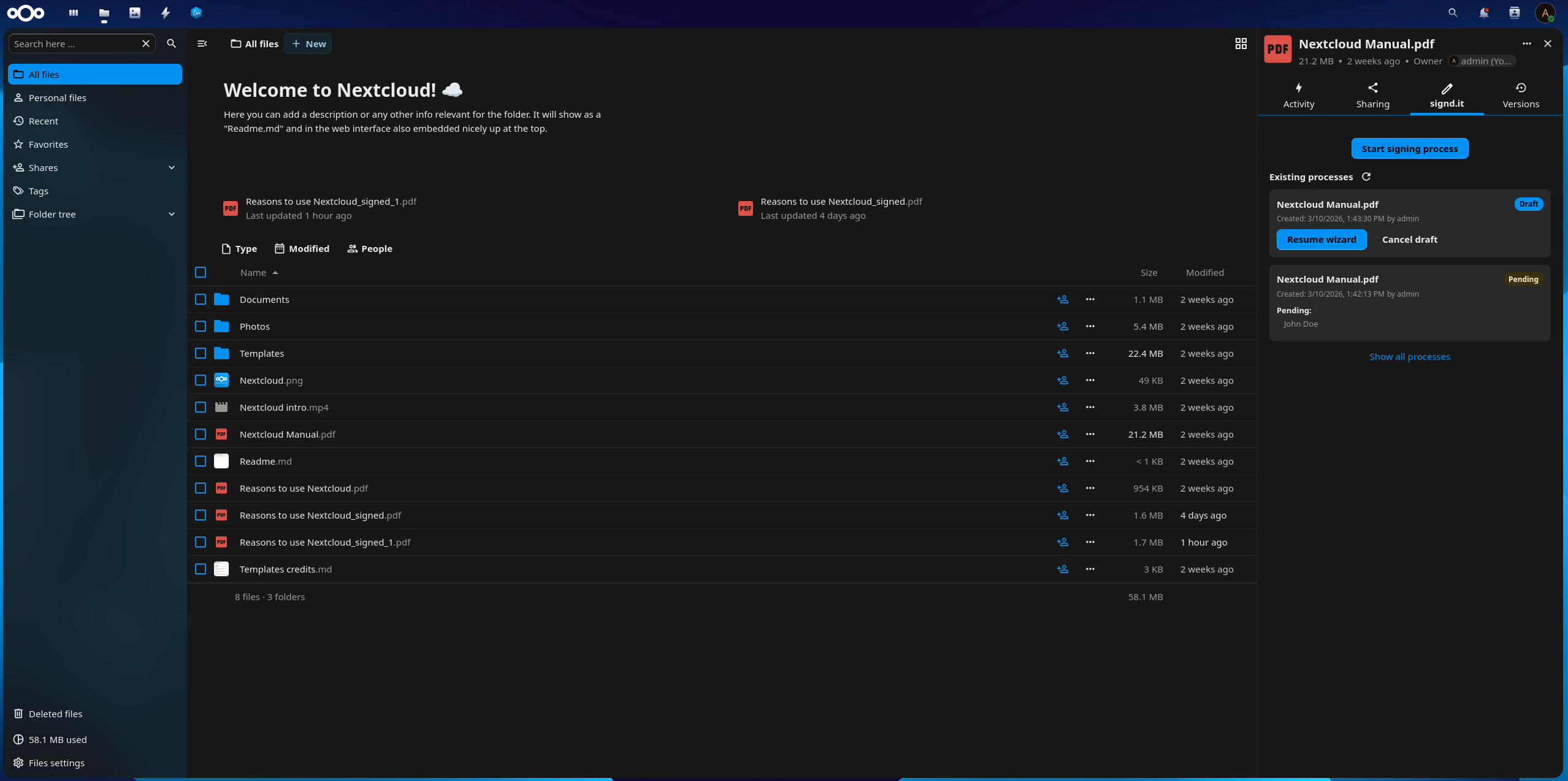Select all files with the header checkbox
Screen dimensions: 1568x781
(x=200, y=272)
